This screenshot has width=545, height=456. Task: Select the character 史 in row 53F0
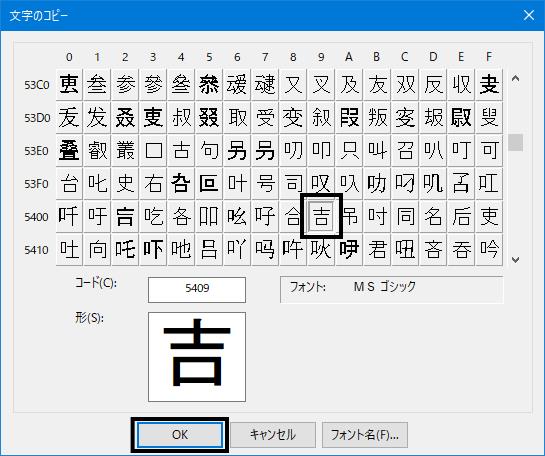[x=125, y=184]
